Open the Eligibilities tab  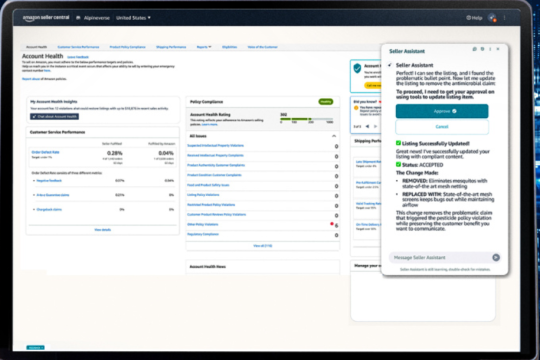point(229,47)
